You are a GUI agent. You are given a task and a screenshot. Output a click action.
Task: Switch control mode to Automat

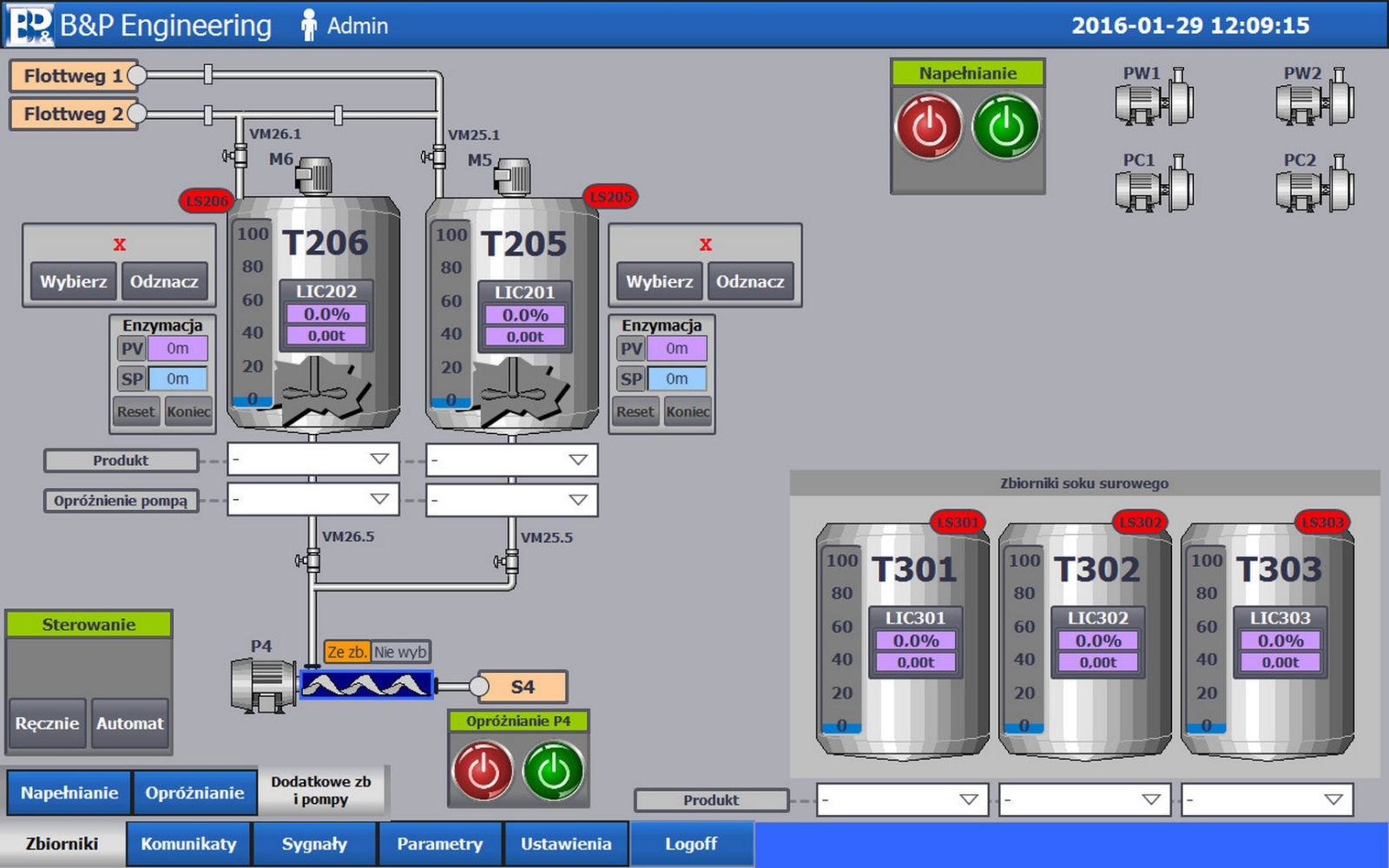(129, 723)
